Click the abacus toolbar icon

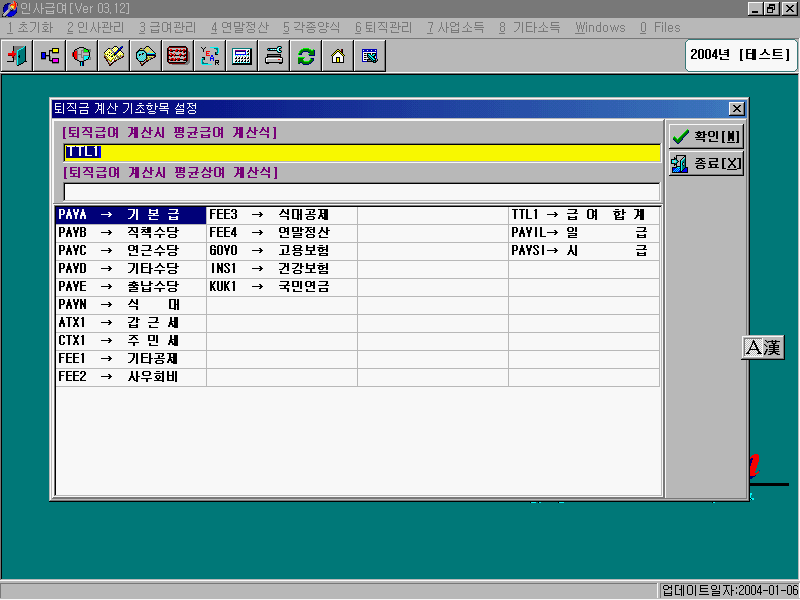tap(177, 56)
